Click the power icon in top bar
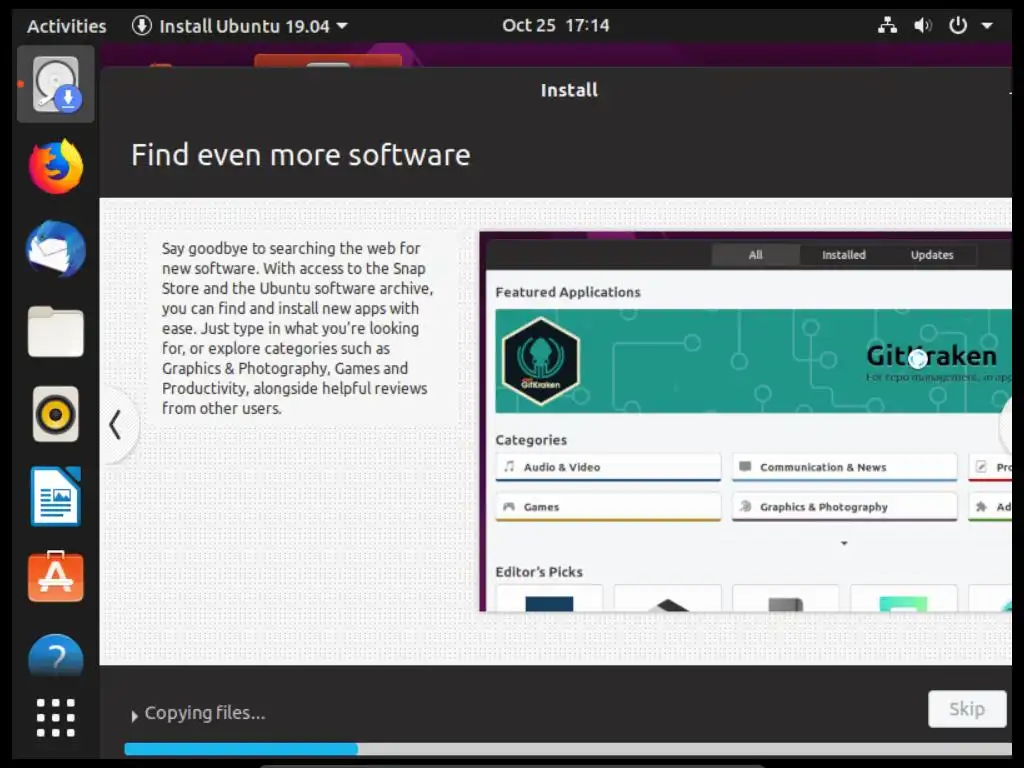Screen dimensions: 1024x768 coord(957,25)
